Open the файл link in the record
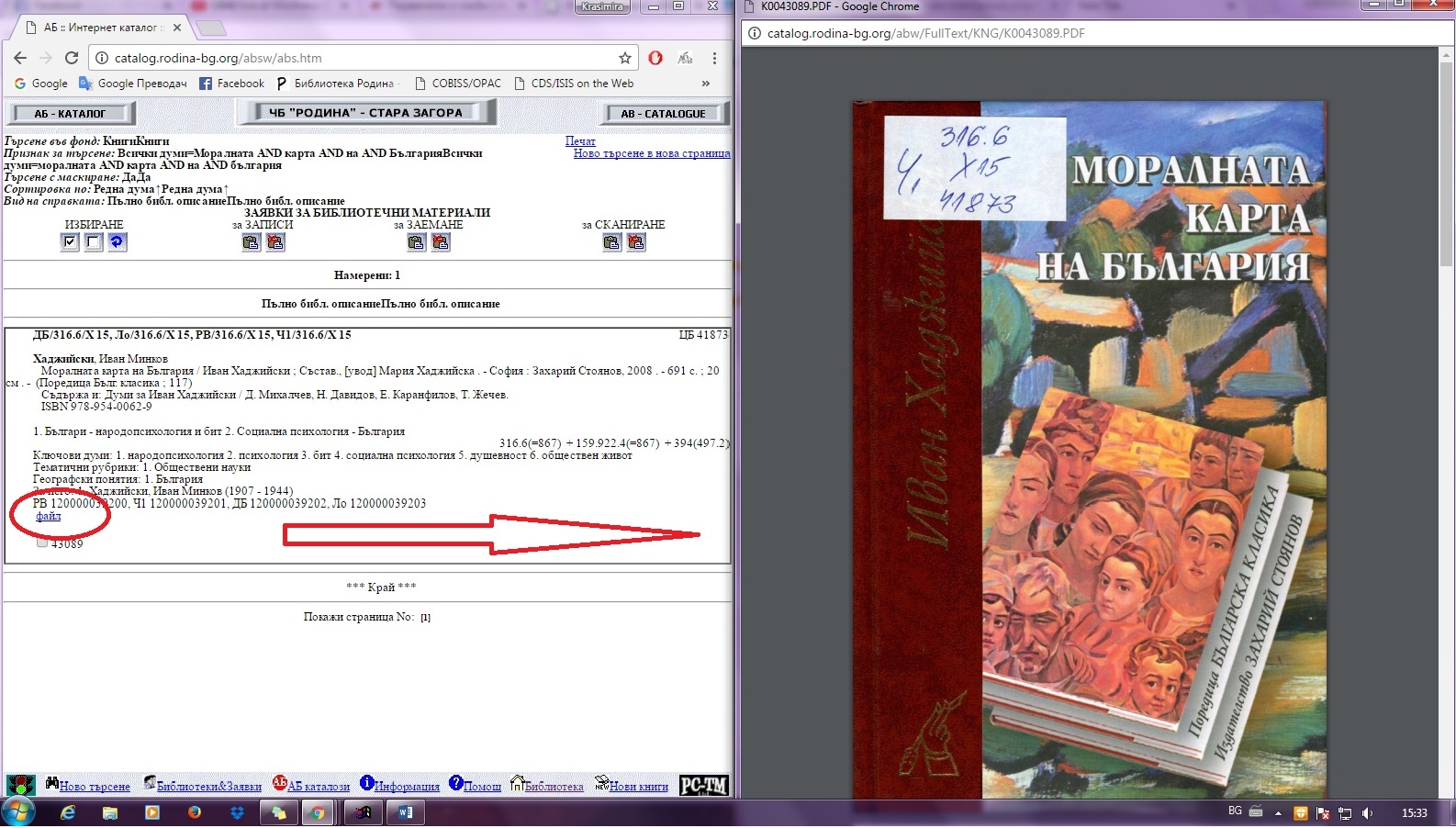The height and width of the screenshot is (828, 1456). [49, 516]
